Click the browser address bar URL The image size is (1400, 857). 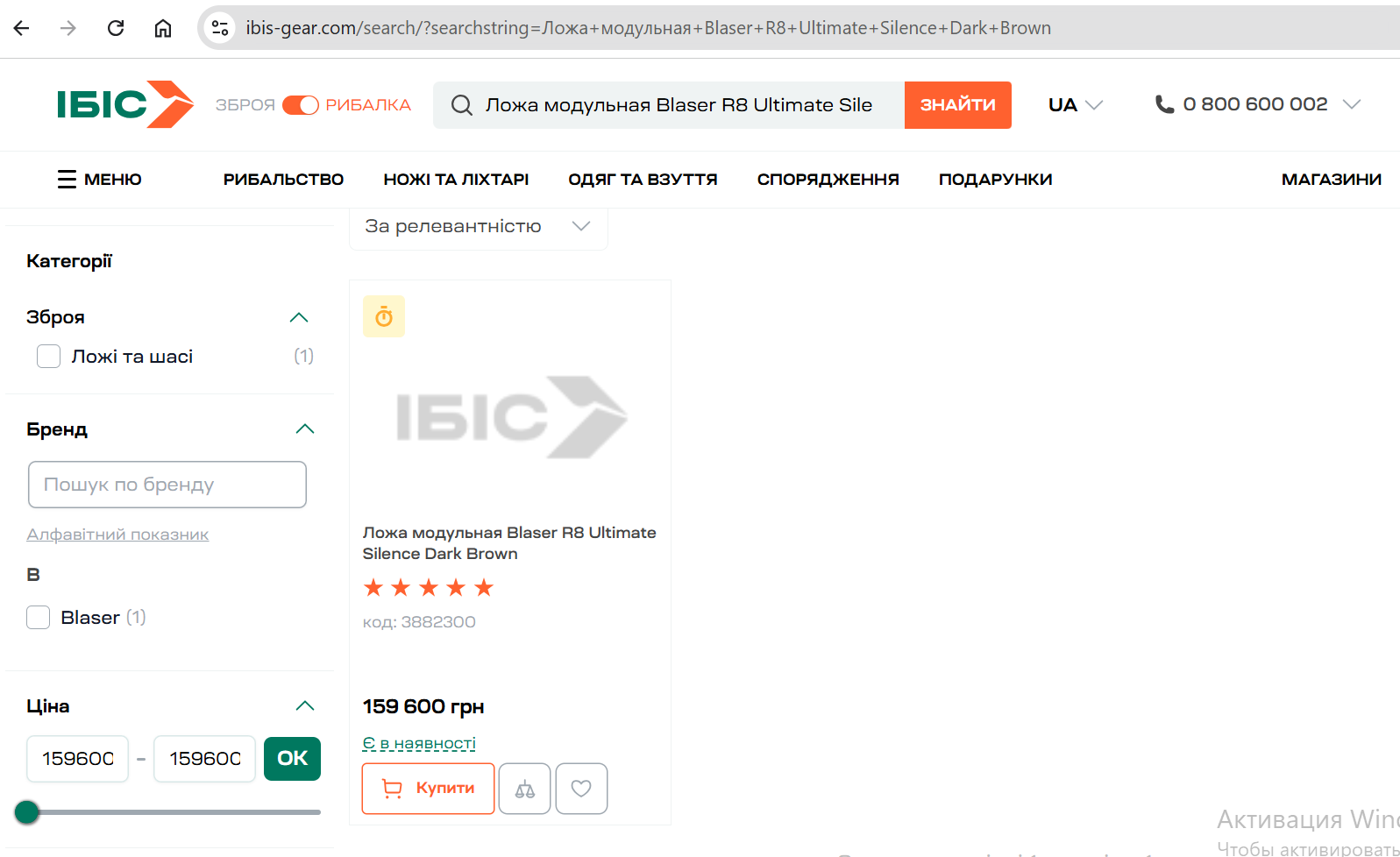click(648, 28)
